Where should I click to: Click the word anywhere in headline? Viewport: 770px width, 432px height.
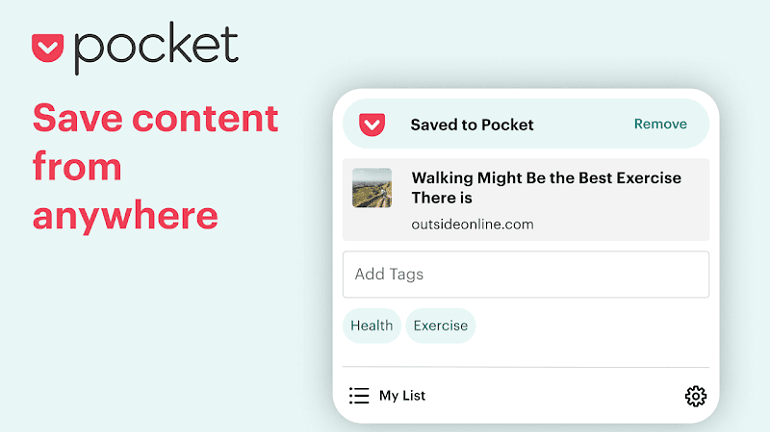tap(125, 216)
